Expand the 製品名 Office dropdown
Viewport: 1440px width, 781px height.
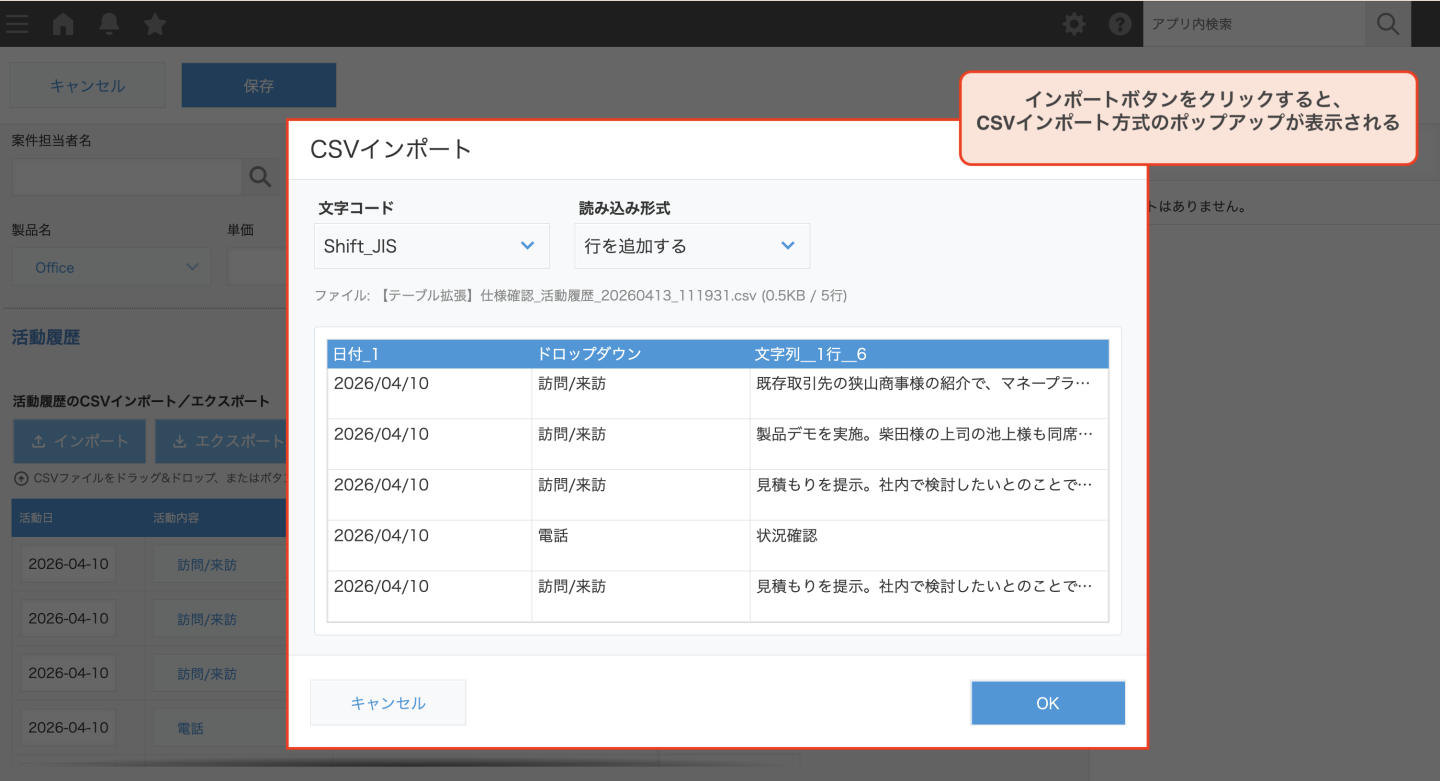point(111,267)
